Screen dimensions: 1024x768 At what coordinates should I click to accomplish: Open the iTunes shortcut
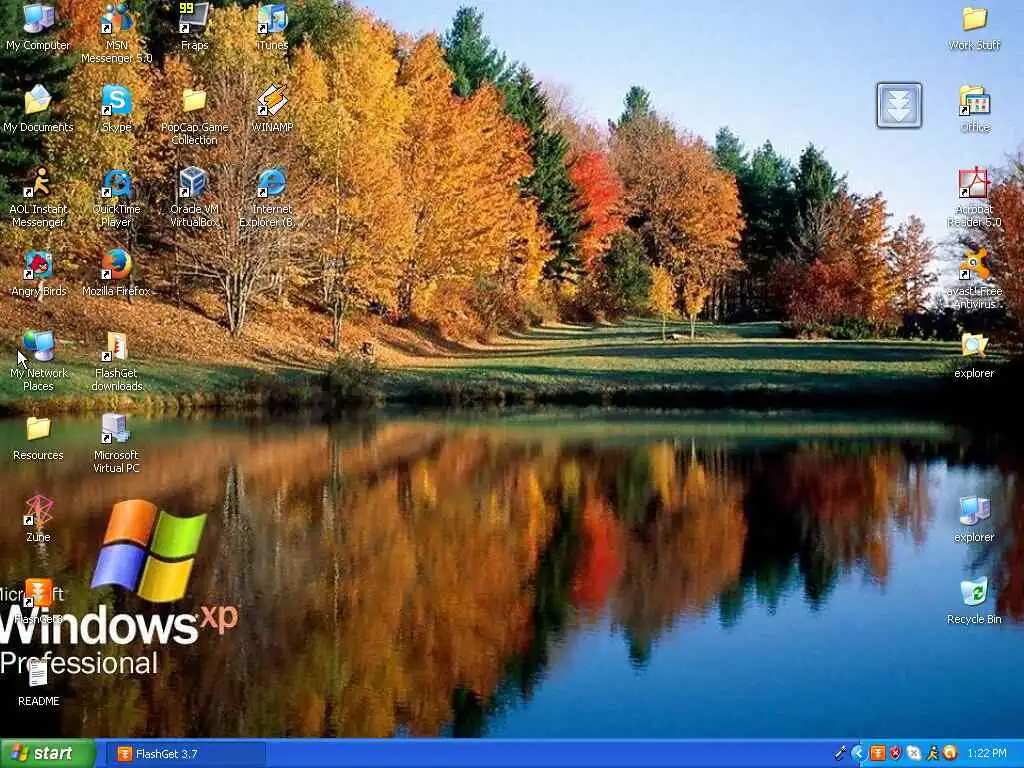click(272, 26)
